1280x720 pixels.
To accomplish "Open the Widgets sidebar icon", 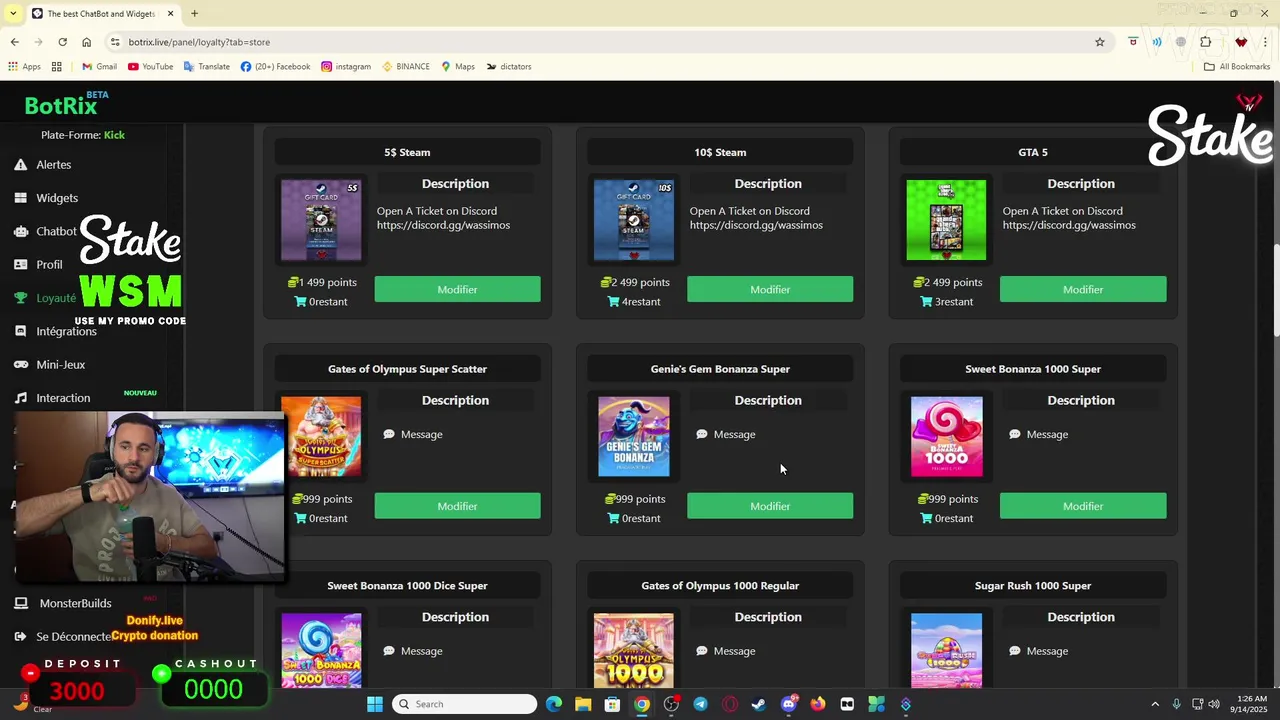I will 20,198.
